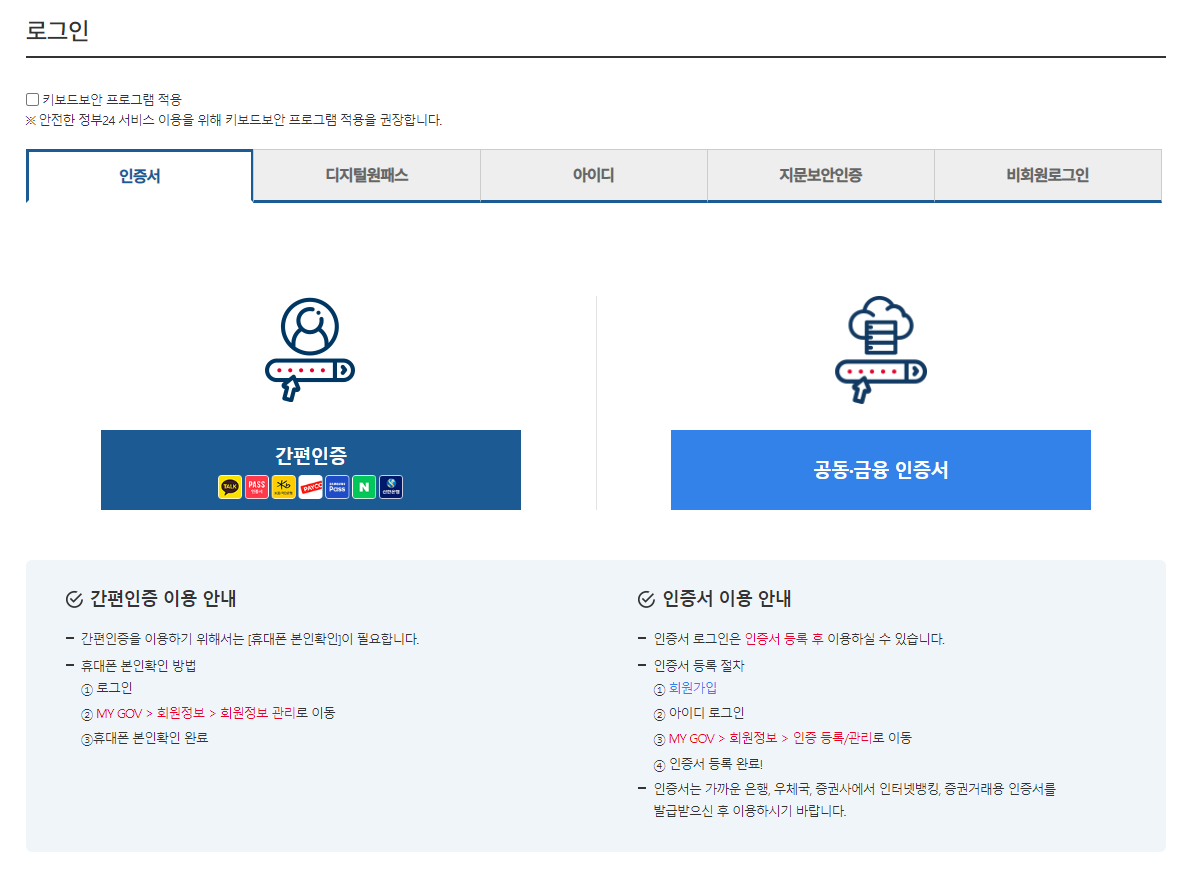Click the ① 로그인 step text
Screen dimensions: 1196x876
tap(107, 688)
